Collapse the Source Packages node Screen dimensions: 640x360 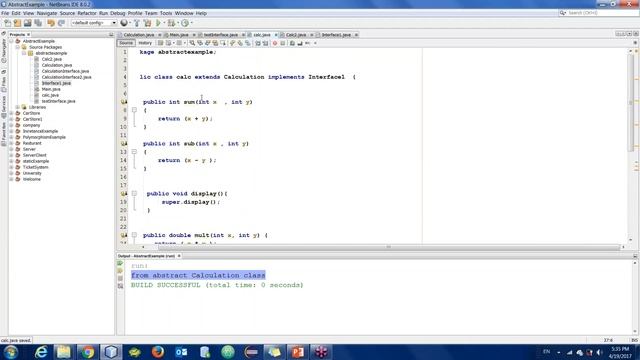18,47
